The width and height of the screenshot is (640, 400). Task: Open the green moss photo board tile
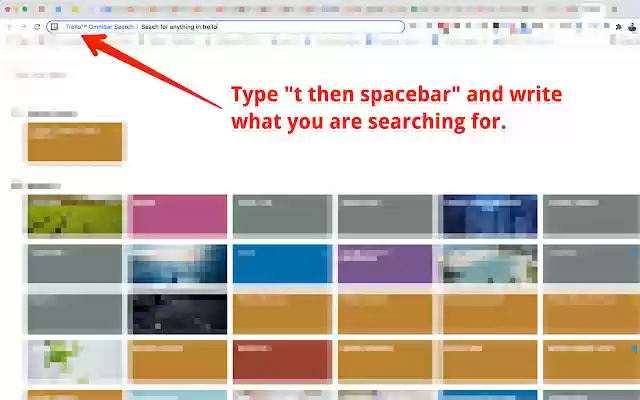coord(75,216)
